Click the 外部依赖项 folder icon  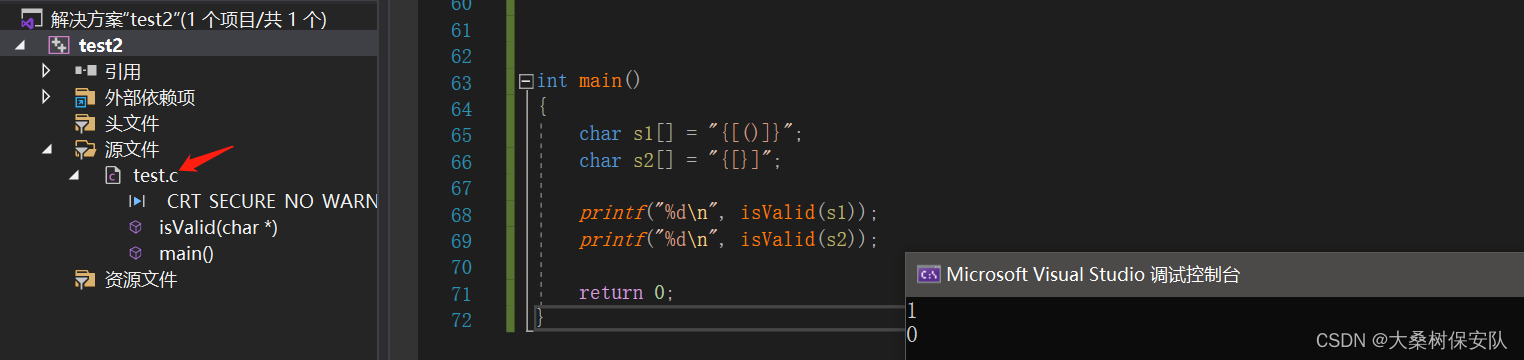pos(86,98)
